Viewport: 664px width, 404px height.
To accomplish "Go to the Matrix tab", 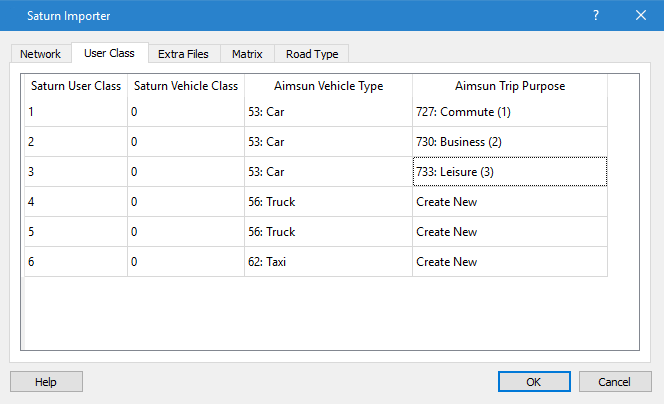I will pos(247,54).
